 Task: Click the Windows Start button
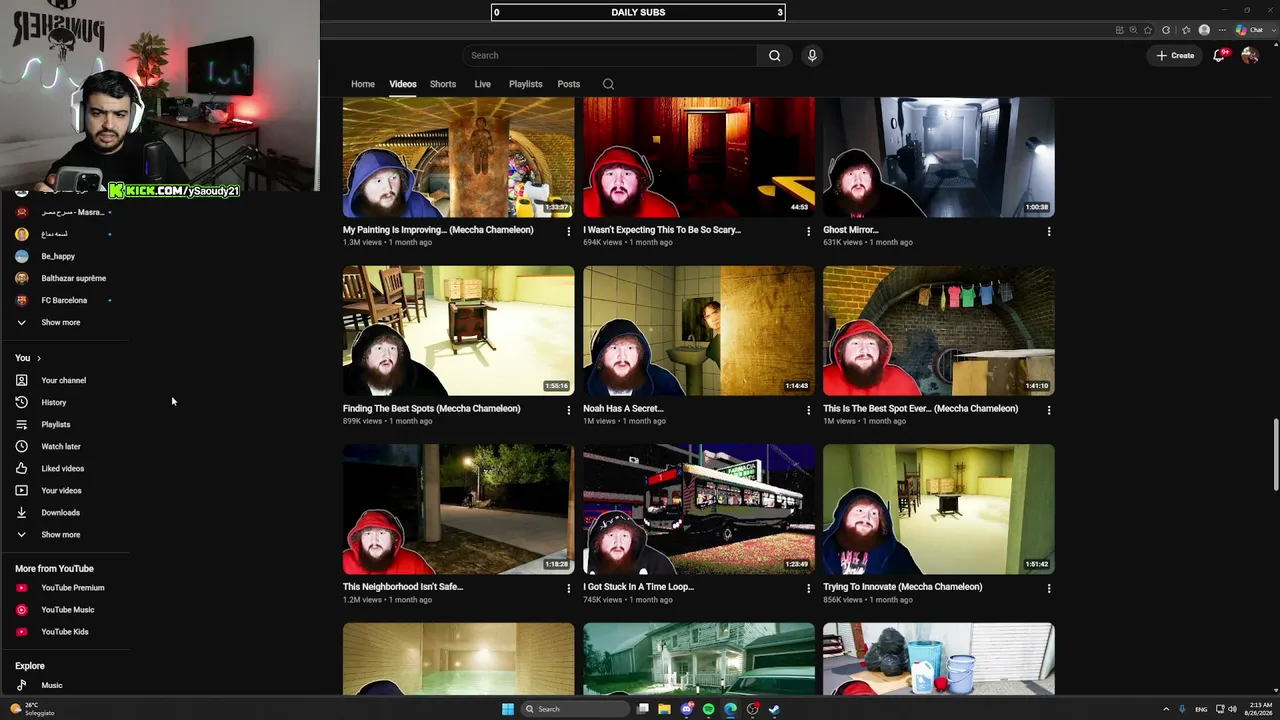click(508, 709)
